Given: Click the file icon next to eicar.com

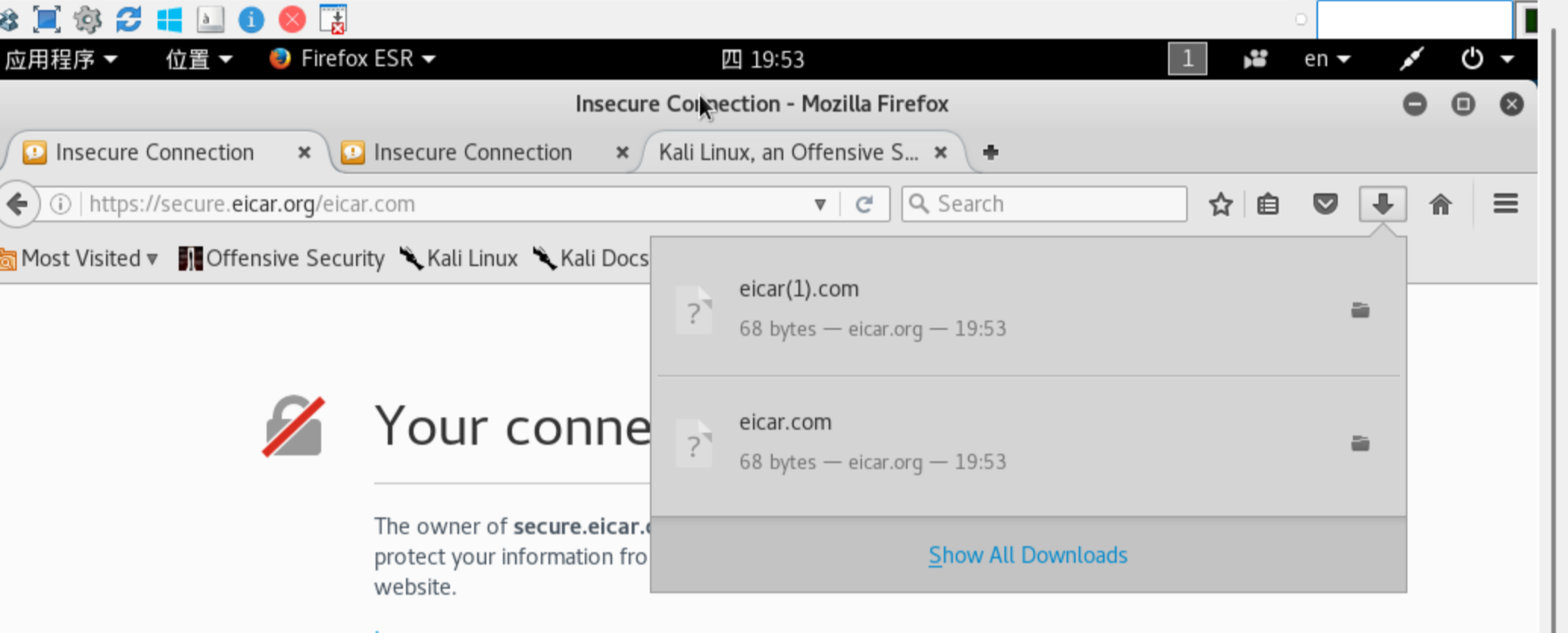Looking at the screenshot, I should [695, 444].
